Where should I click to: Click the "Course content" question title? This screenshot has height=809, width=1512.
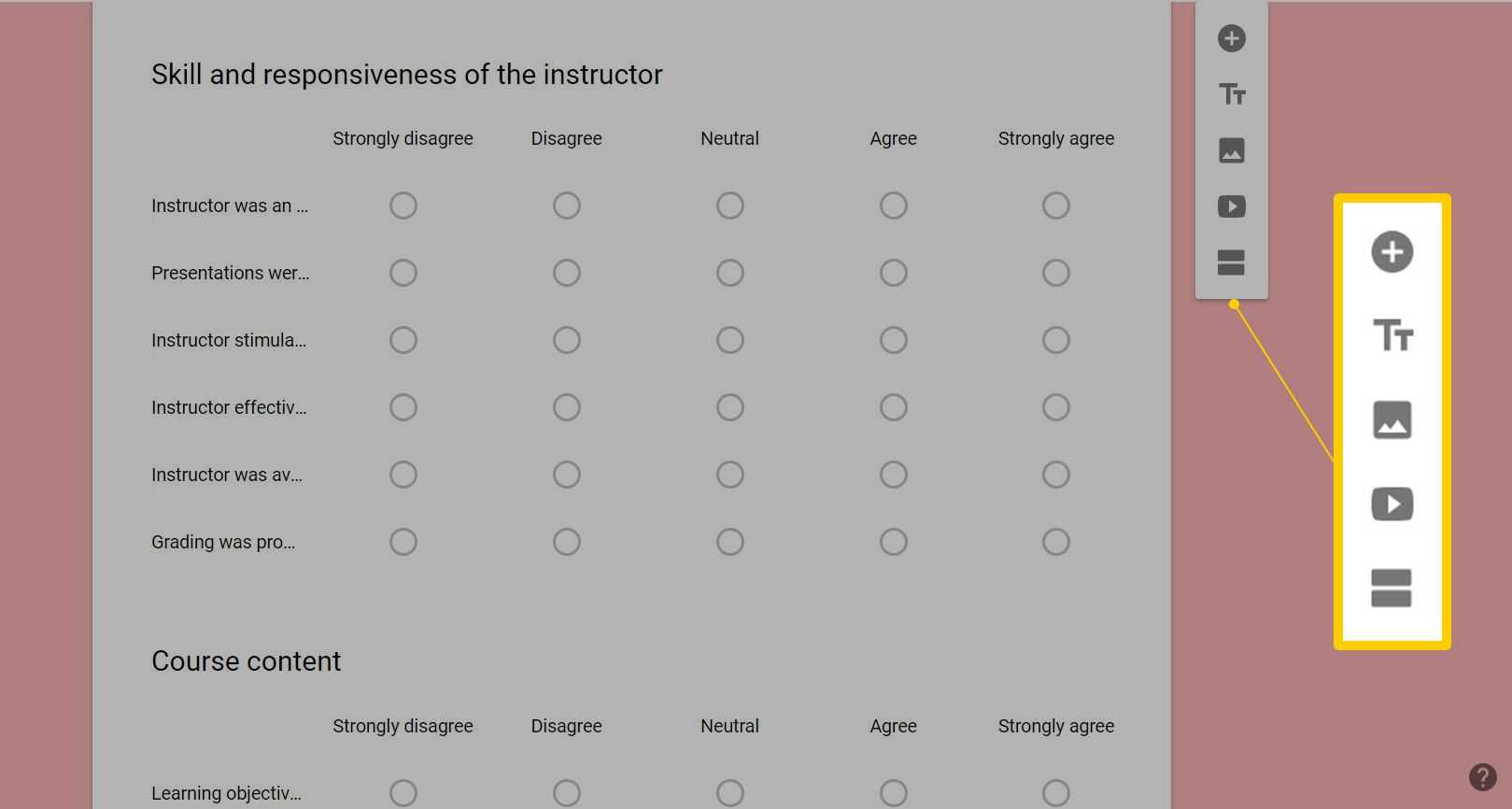[x=247, y=661]
